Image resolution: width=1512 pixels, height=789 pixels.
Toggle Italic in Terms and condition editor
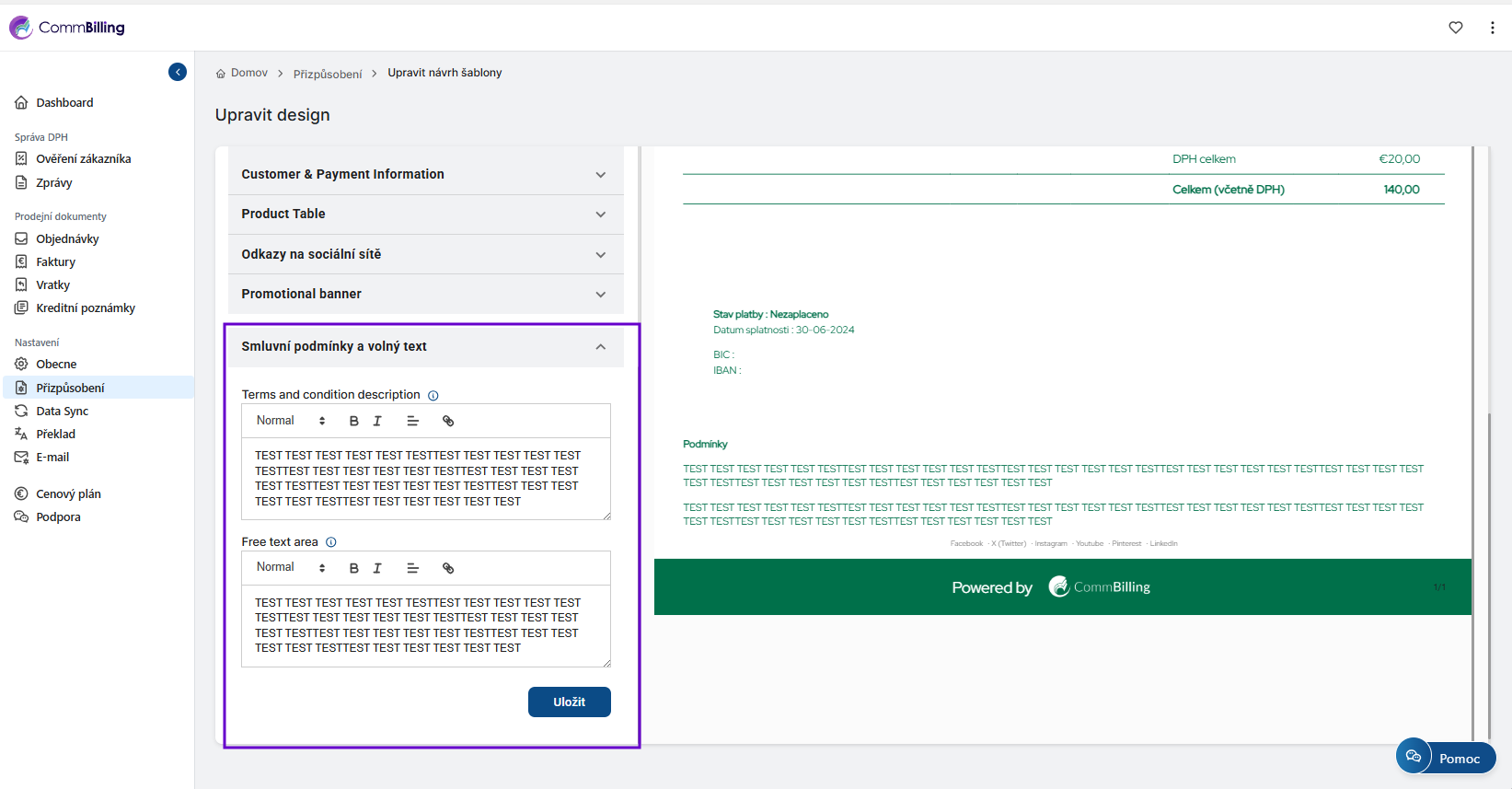[377, 421]
